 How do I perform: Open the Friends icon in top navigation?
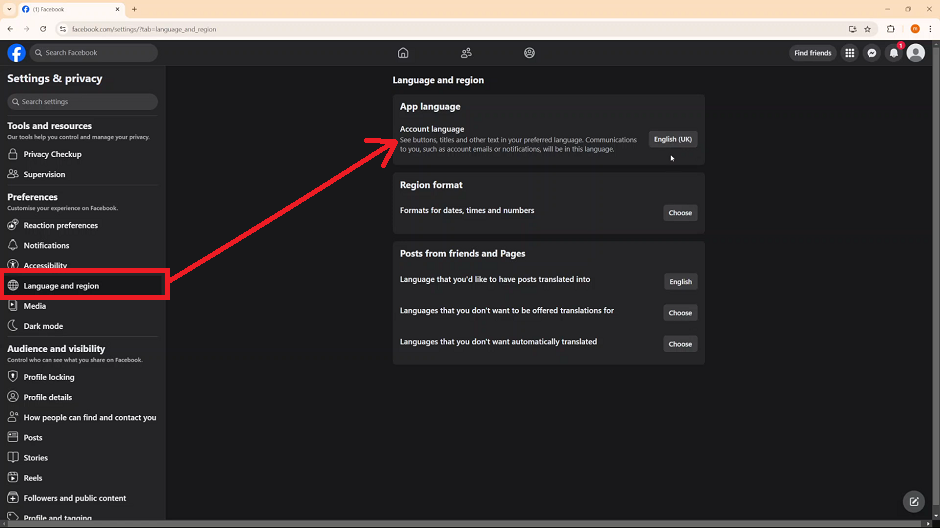click(466, 53)
